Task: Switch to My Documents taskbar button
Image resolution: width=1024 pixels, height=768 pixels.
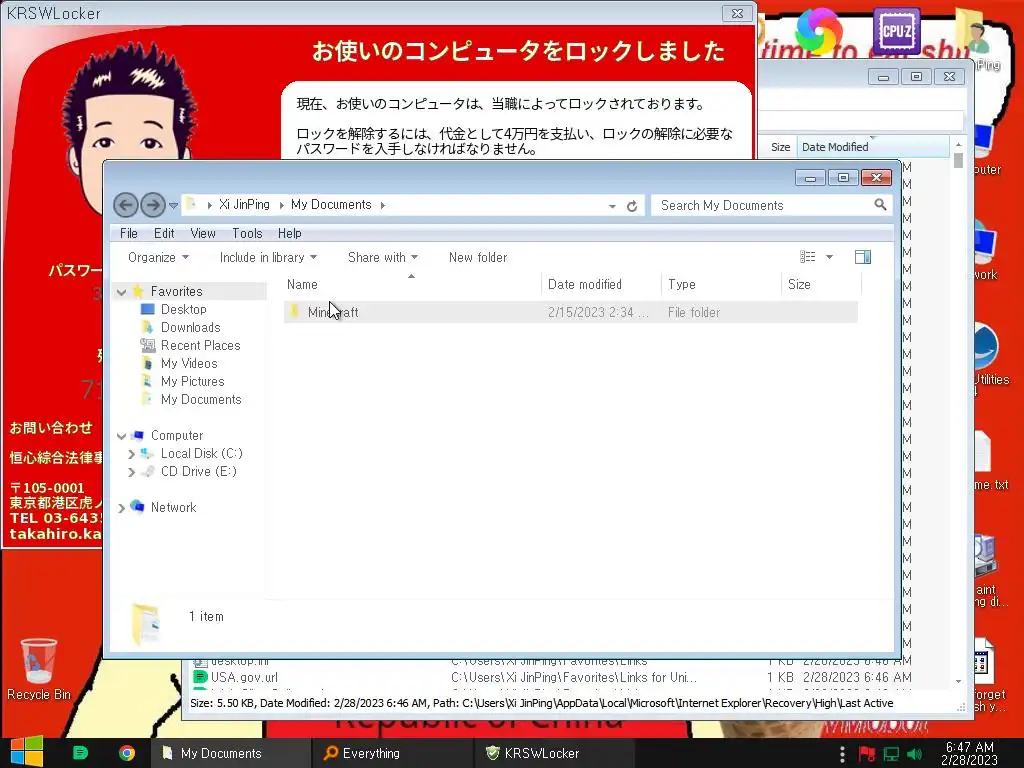Action: (x=231, y=753)
